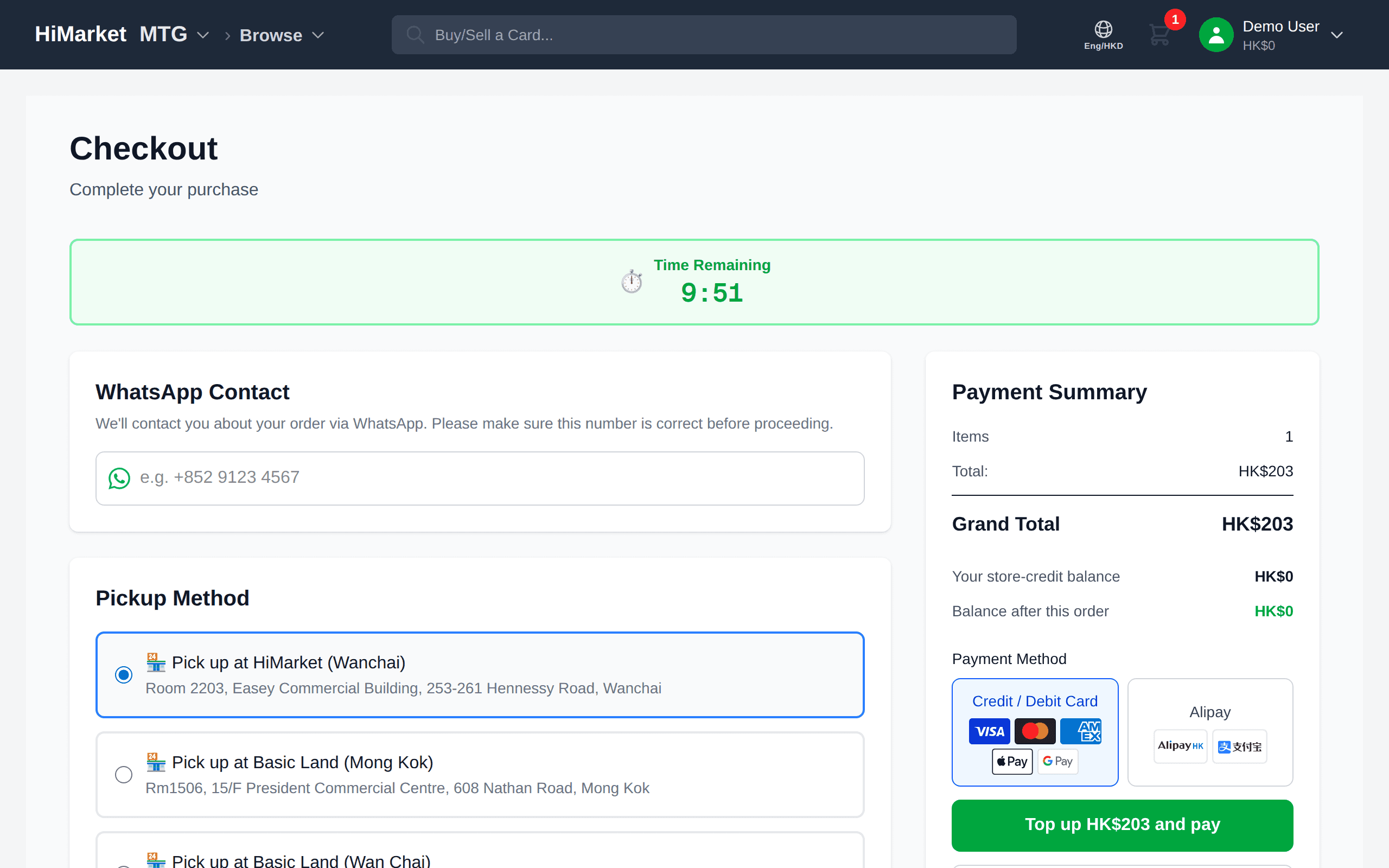
Task: Click the Mastercard logo
Action: 1035,731
